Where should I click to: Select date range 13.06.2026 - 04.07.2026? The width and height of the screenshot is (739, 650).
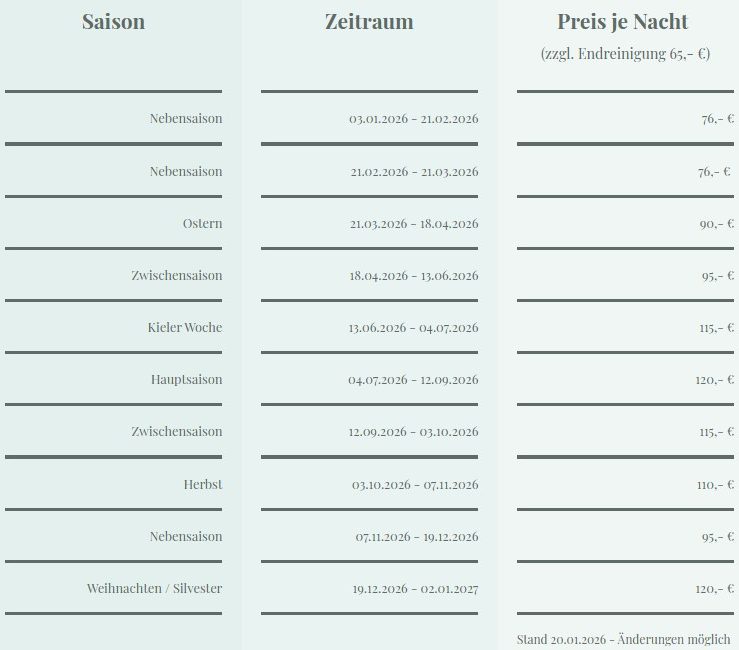click(x=413, y=328)
